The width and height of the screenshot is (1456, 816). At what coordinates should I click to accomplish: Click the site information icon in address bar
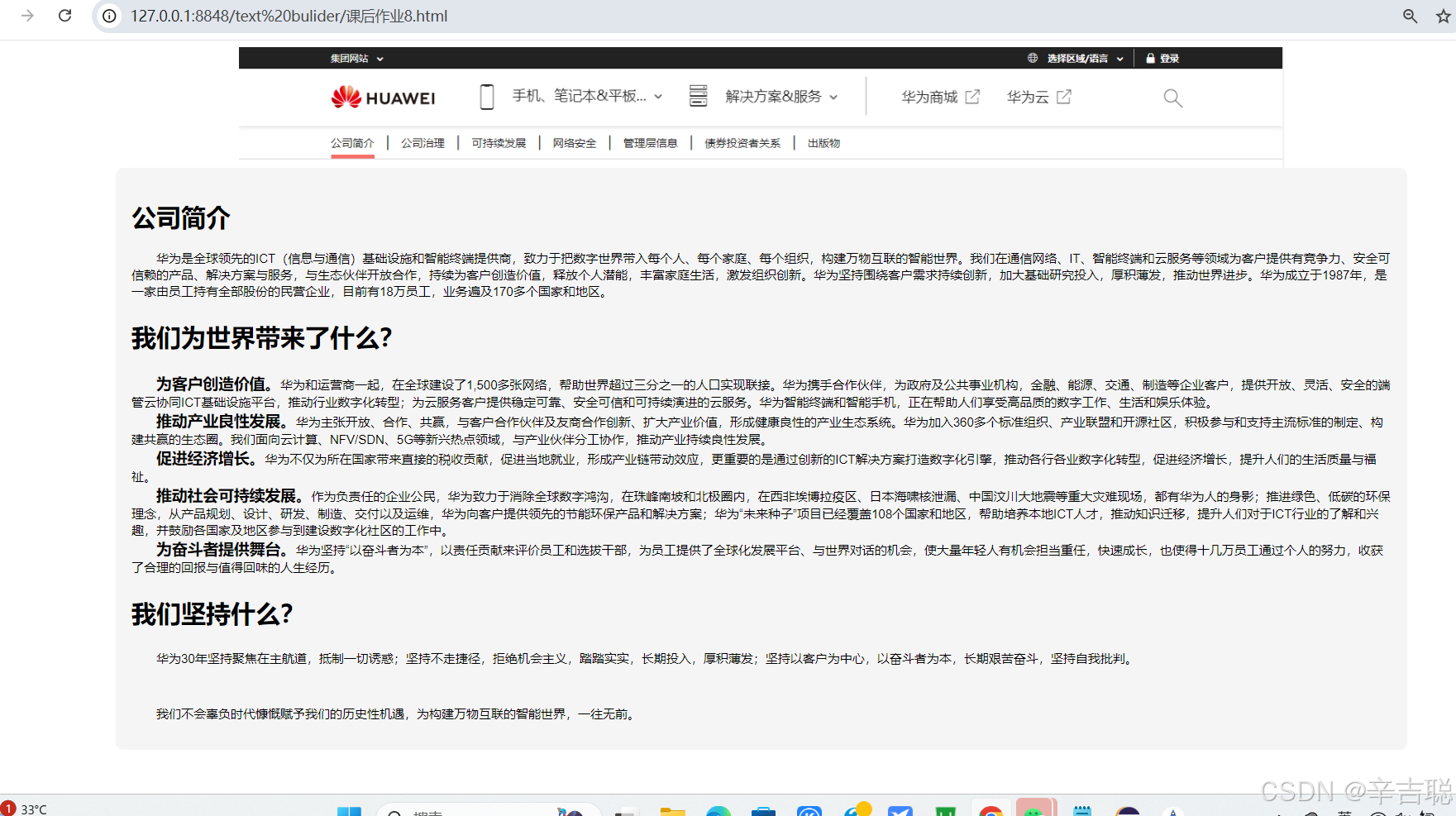tap(108, 16)
